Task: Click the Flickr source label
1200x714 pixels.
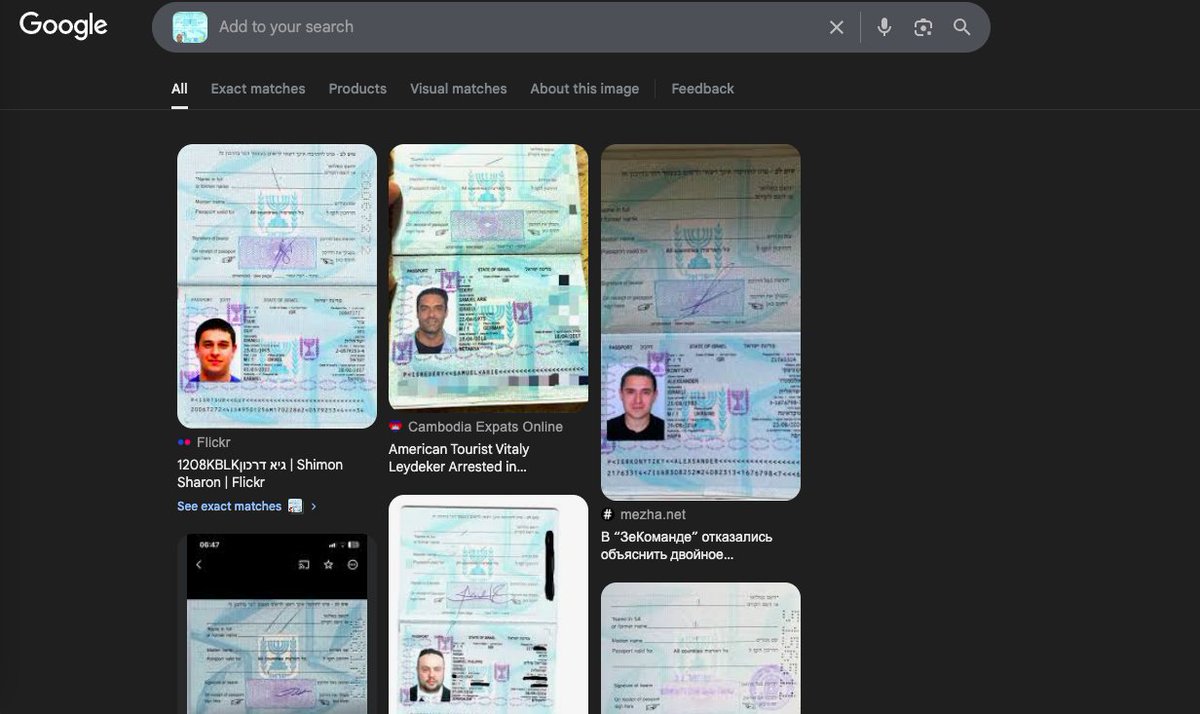Action: tap(213, 442)
